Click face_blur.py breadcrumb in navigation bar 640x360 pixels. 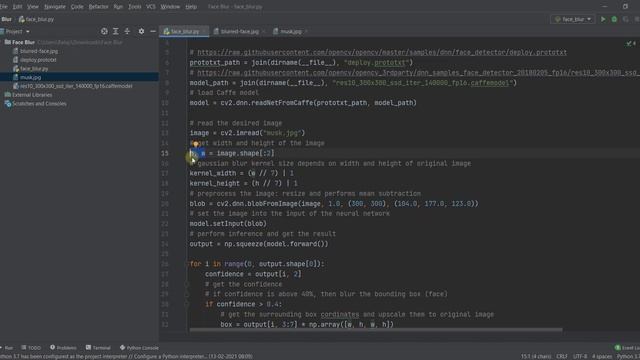tap(36, 19)
